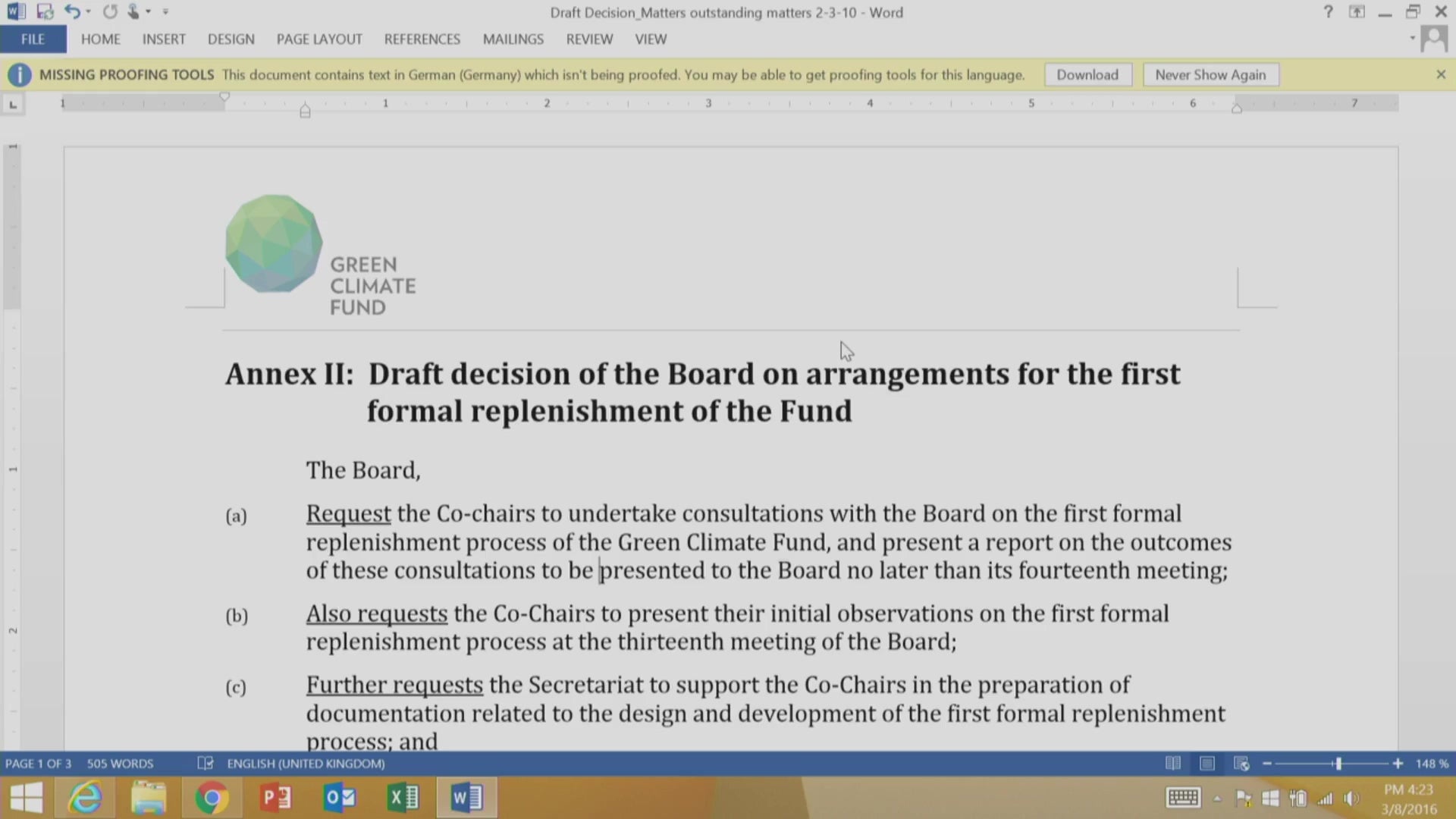Switch to Read Mode view
The height and width of the screenshot is (819, 1456).
(x=1172, y=764)
